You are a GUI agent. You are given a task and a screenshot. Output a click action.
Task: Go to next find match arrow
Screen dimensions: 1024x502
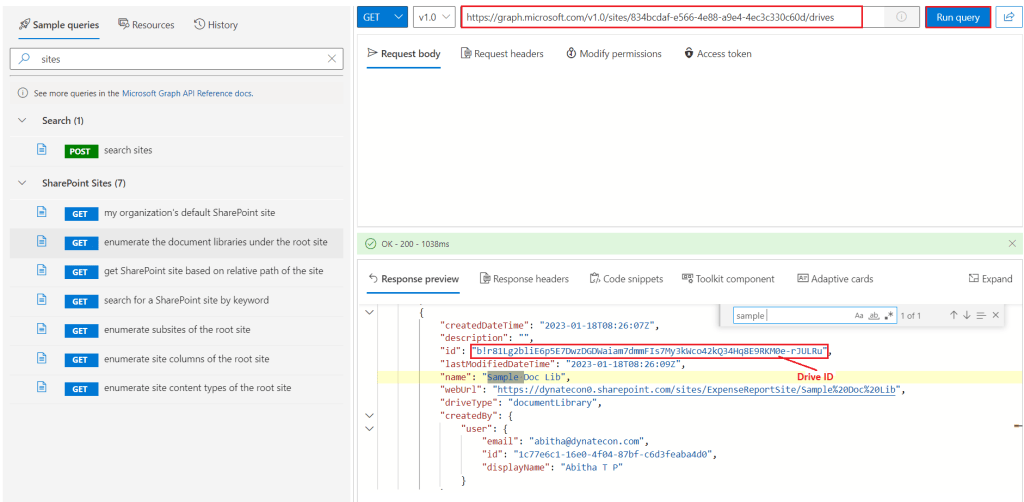coord(967,315)
